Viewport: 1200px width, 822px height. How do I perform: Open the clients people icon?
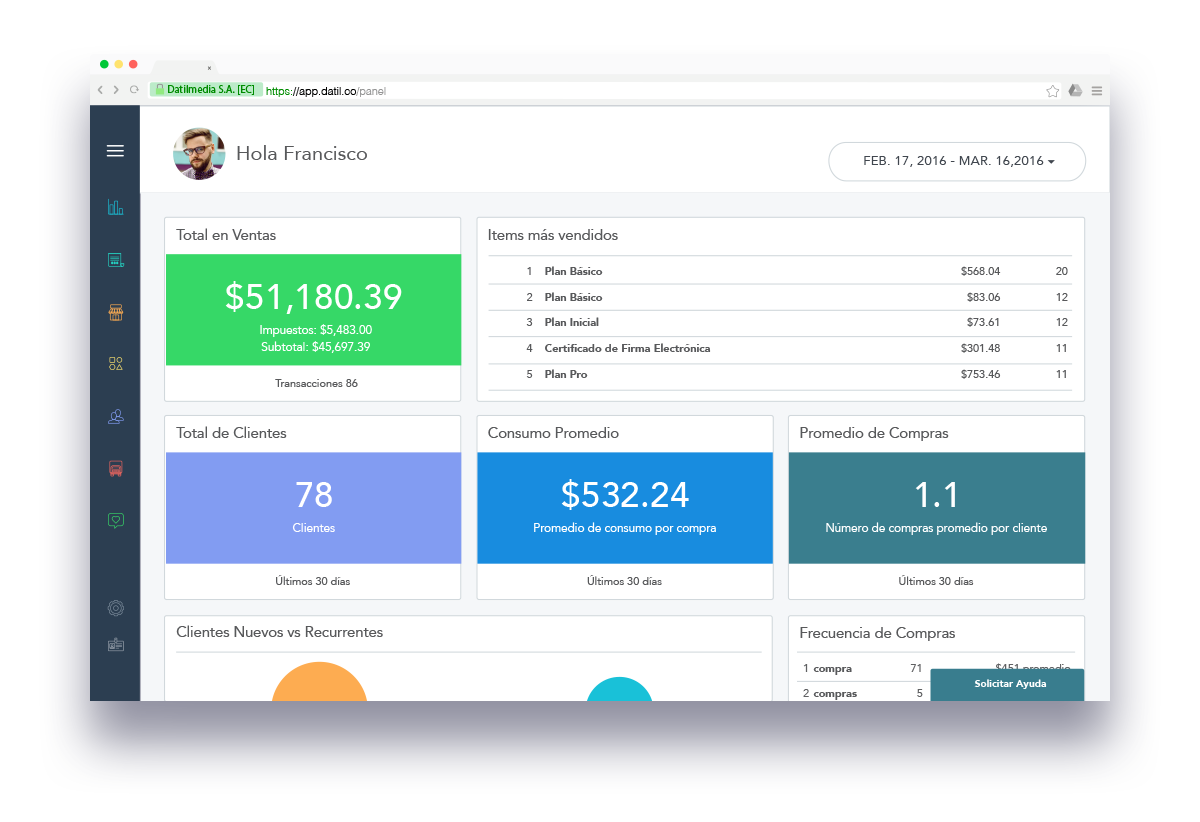[x=115, y=416]
